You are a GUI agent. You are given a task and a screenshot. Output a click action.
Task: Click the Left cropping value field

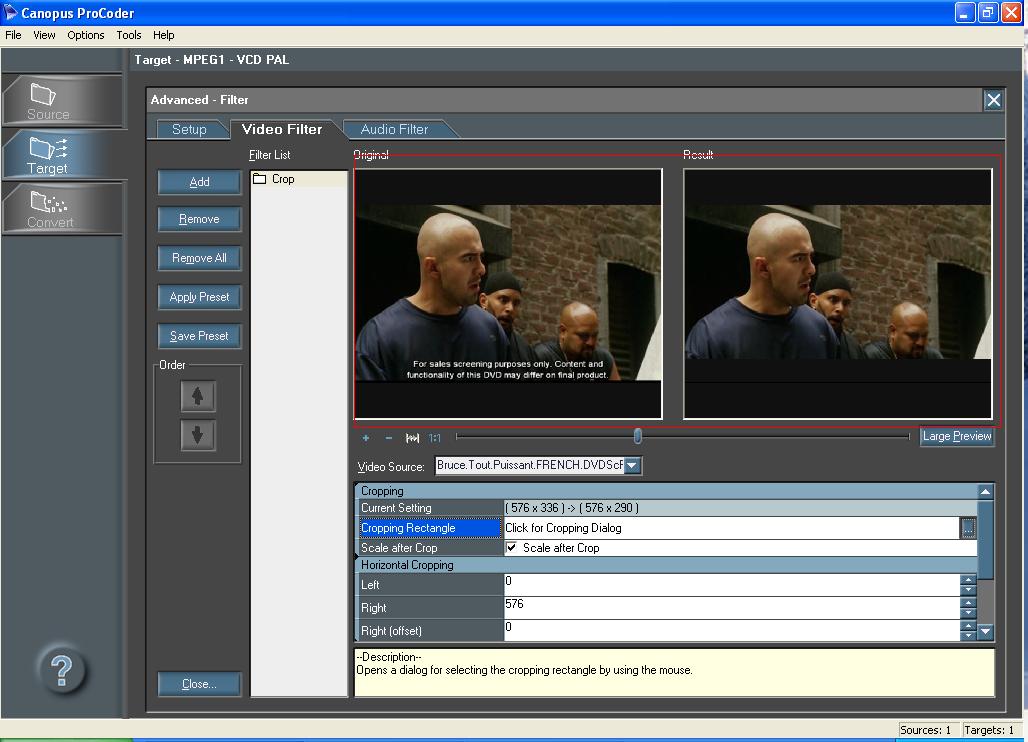(732, 585)
